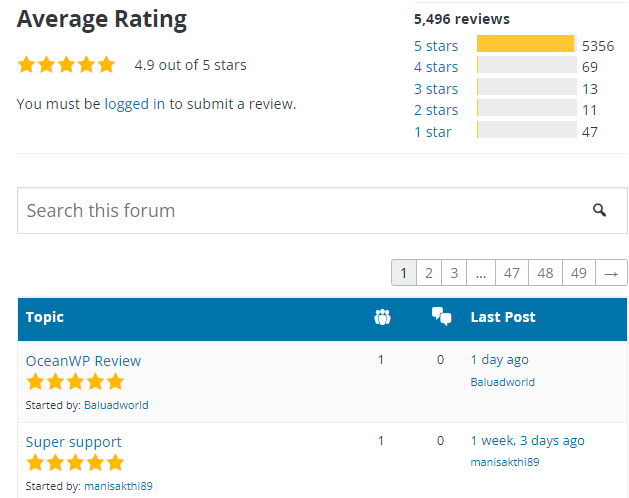The height and width of the screenshot is (498, 629).
Task: Go to page 2 of reviews
Action: pyautogui.click(x=428, y=273)
